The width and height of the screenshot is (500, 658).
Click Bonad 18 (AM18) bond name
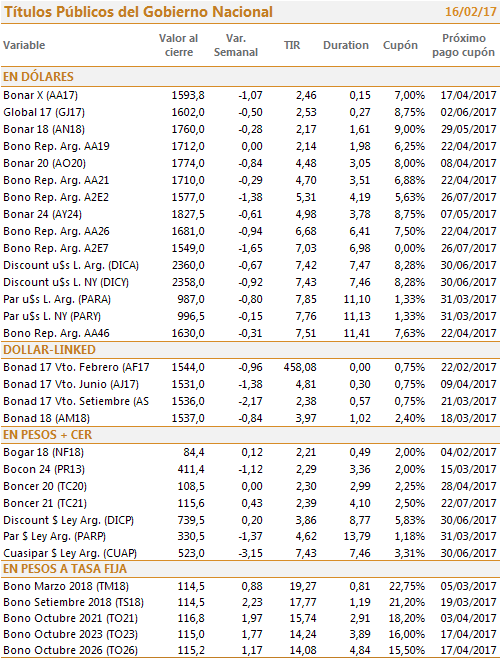point(46,418)
